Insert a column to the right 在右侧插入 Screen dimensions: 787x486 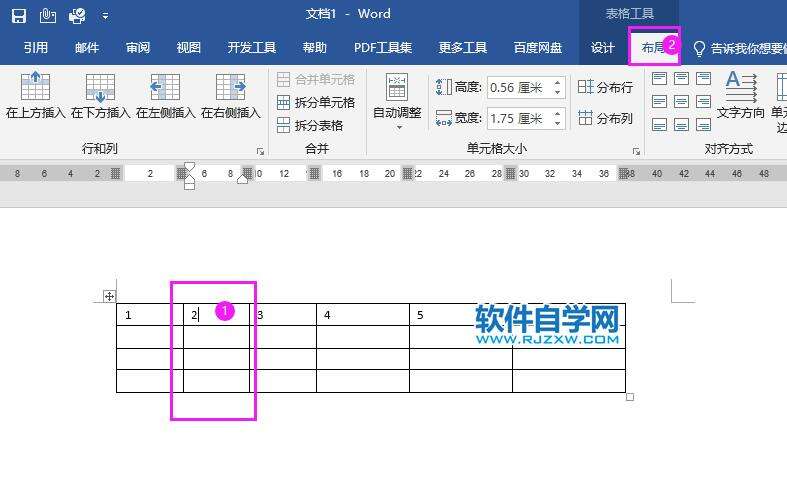pyautogui.click(x=230, y=95)
